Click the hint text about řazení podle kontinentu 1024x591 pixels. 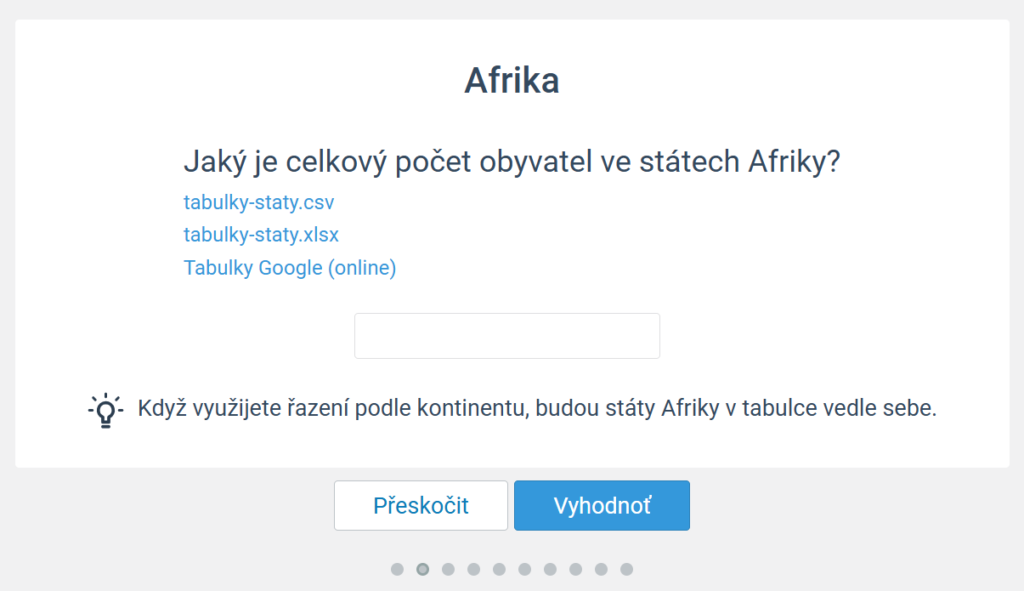[x=537, y=408]
